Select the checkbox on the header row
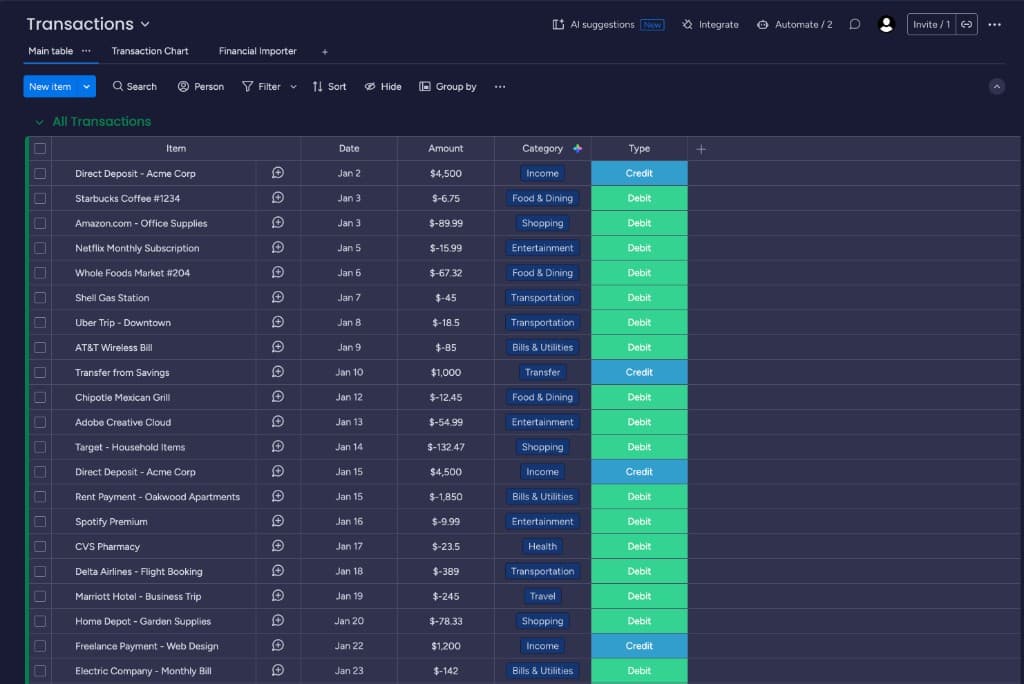Viewport: 1024px width, 684px height. click(x=40, y=148)
